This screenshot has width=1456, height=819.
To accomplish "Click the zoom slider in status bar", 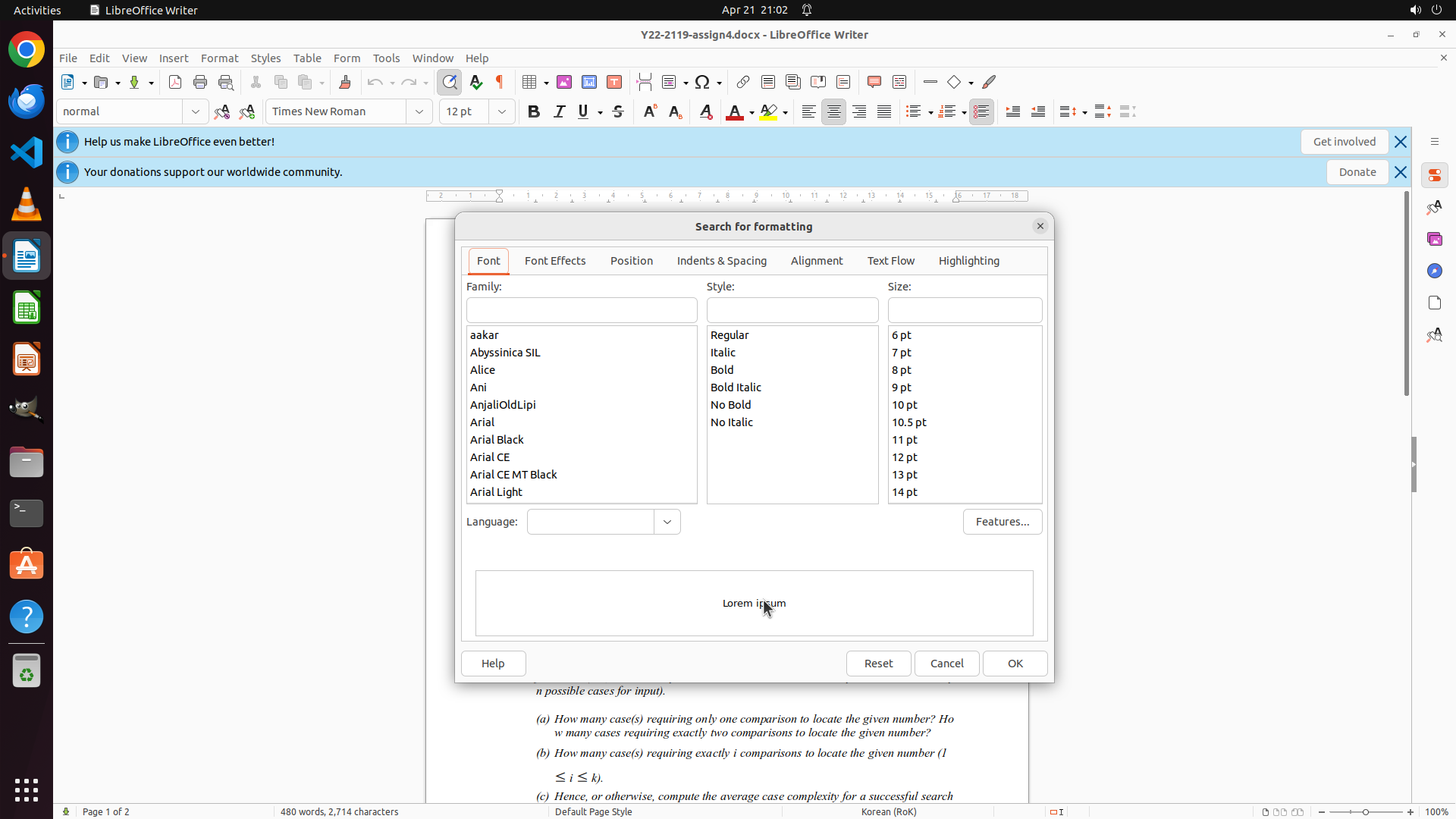I will 1366,811.
